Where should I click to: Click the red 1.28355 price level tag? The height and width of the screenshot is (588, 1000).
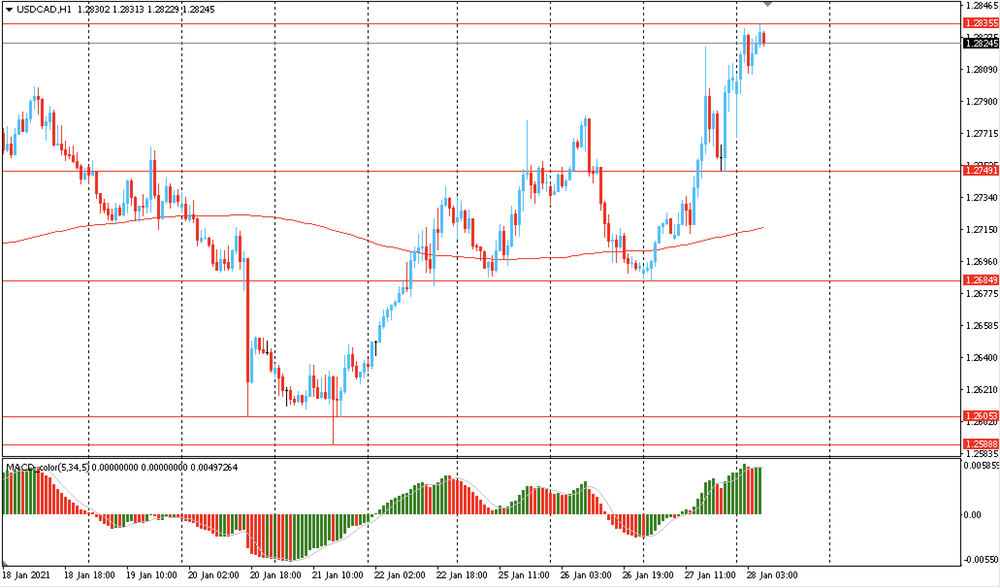[x=980, y=23]
